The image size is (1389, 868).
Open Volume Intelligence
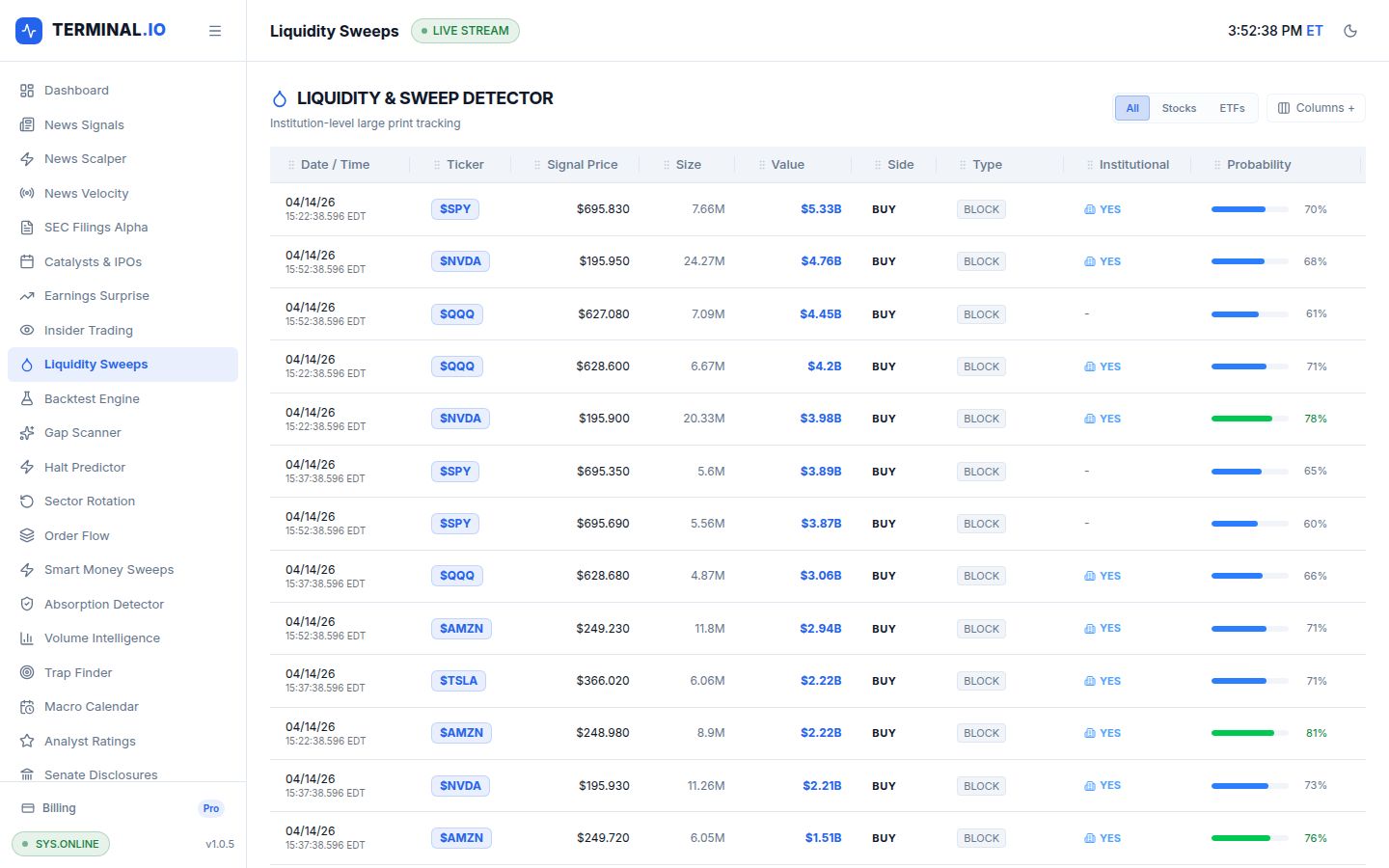(x=123, y=638)
